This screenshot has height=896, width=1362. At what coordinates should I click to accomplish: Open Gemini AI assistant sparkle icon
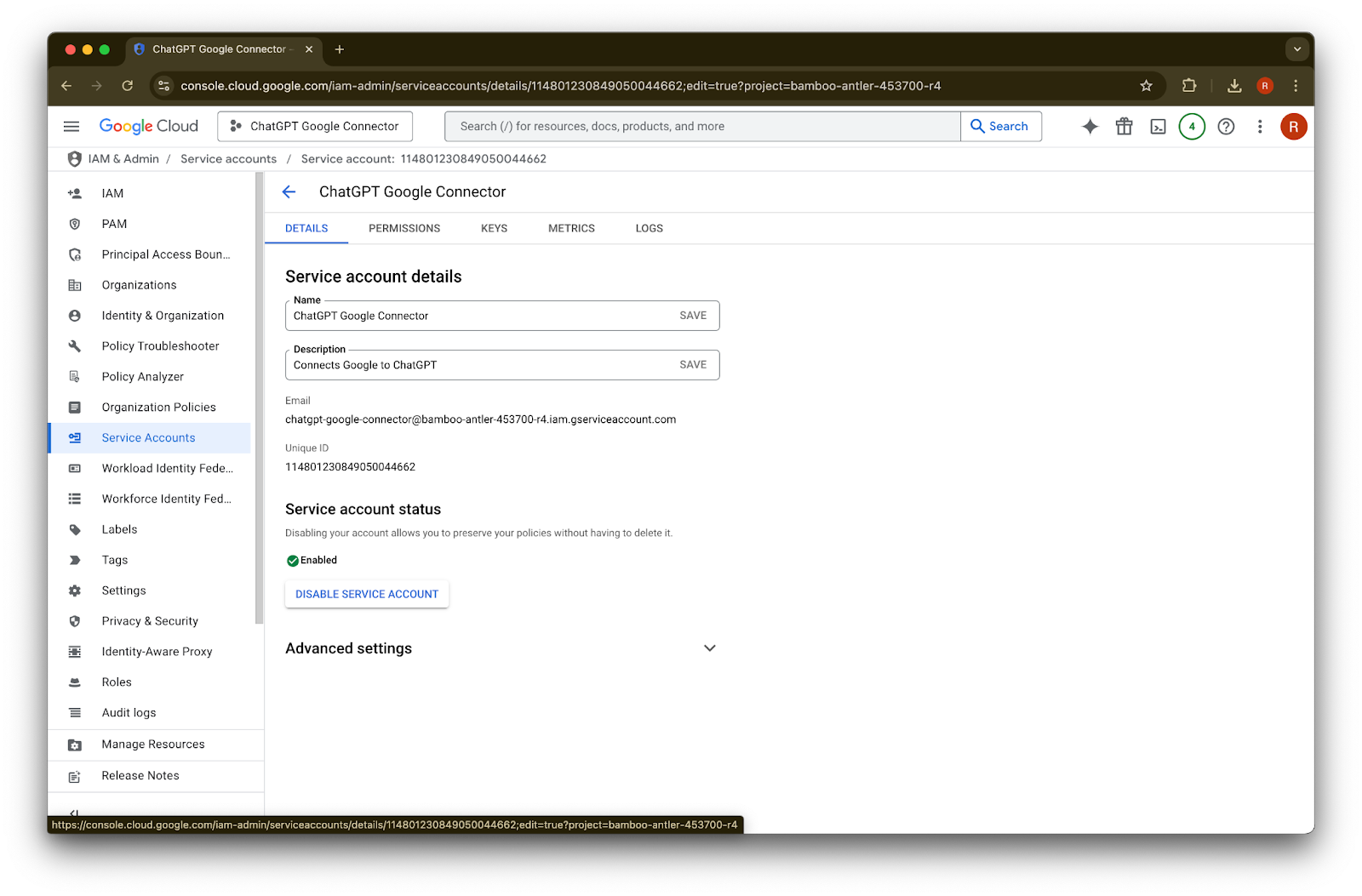1090,127
